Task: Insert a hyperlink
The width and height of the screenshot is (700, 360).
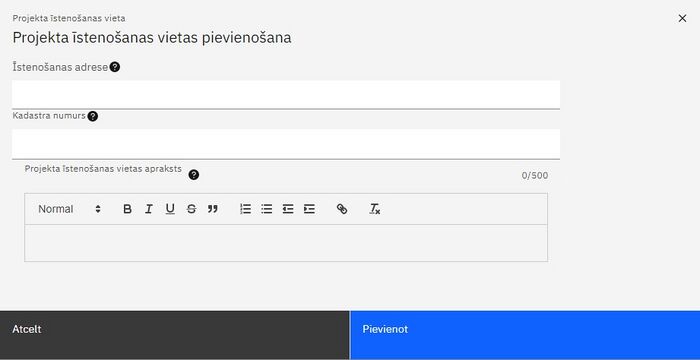Action: point(342,209)
